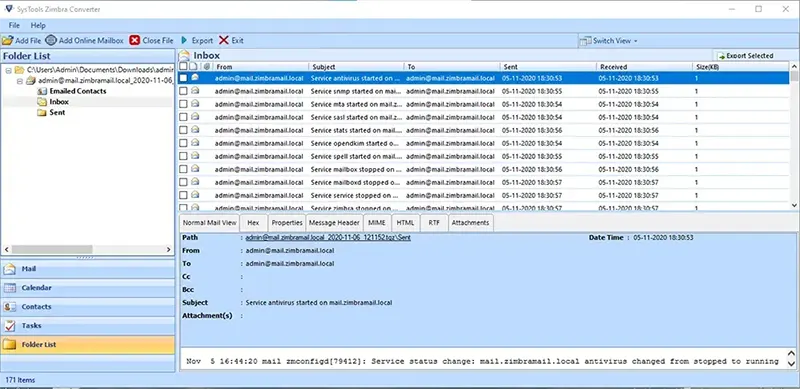The height and width of the screenshot is (389, 800).
Task: Click right arrow of folder tree scrollbar
Action: [x=168, y=250]
